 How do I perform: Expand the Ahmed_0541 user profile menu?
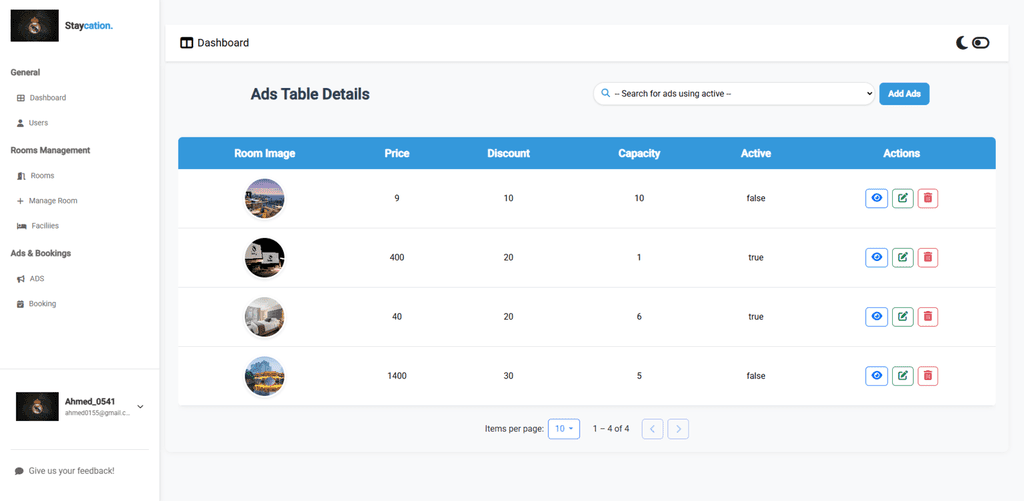click(140, 406)
